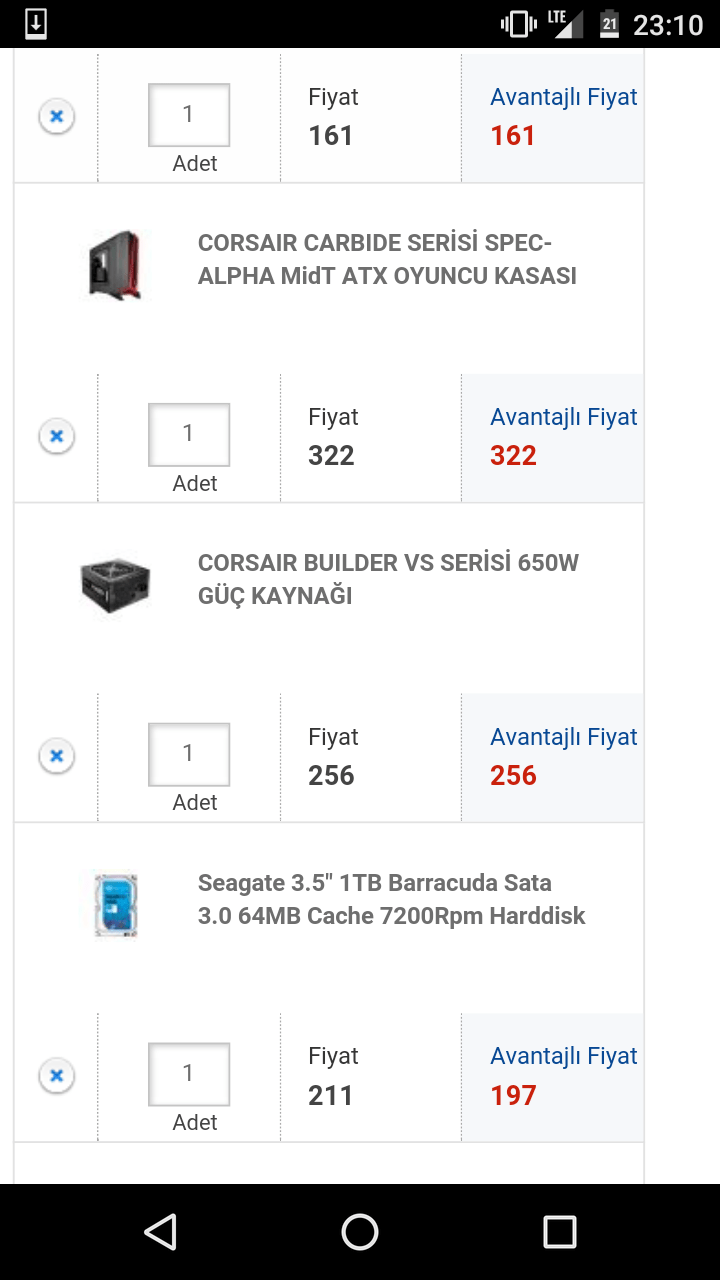
Task: Edit quantity of Seagate 1TB harddisk
Action: [189, 1074]
